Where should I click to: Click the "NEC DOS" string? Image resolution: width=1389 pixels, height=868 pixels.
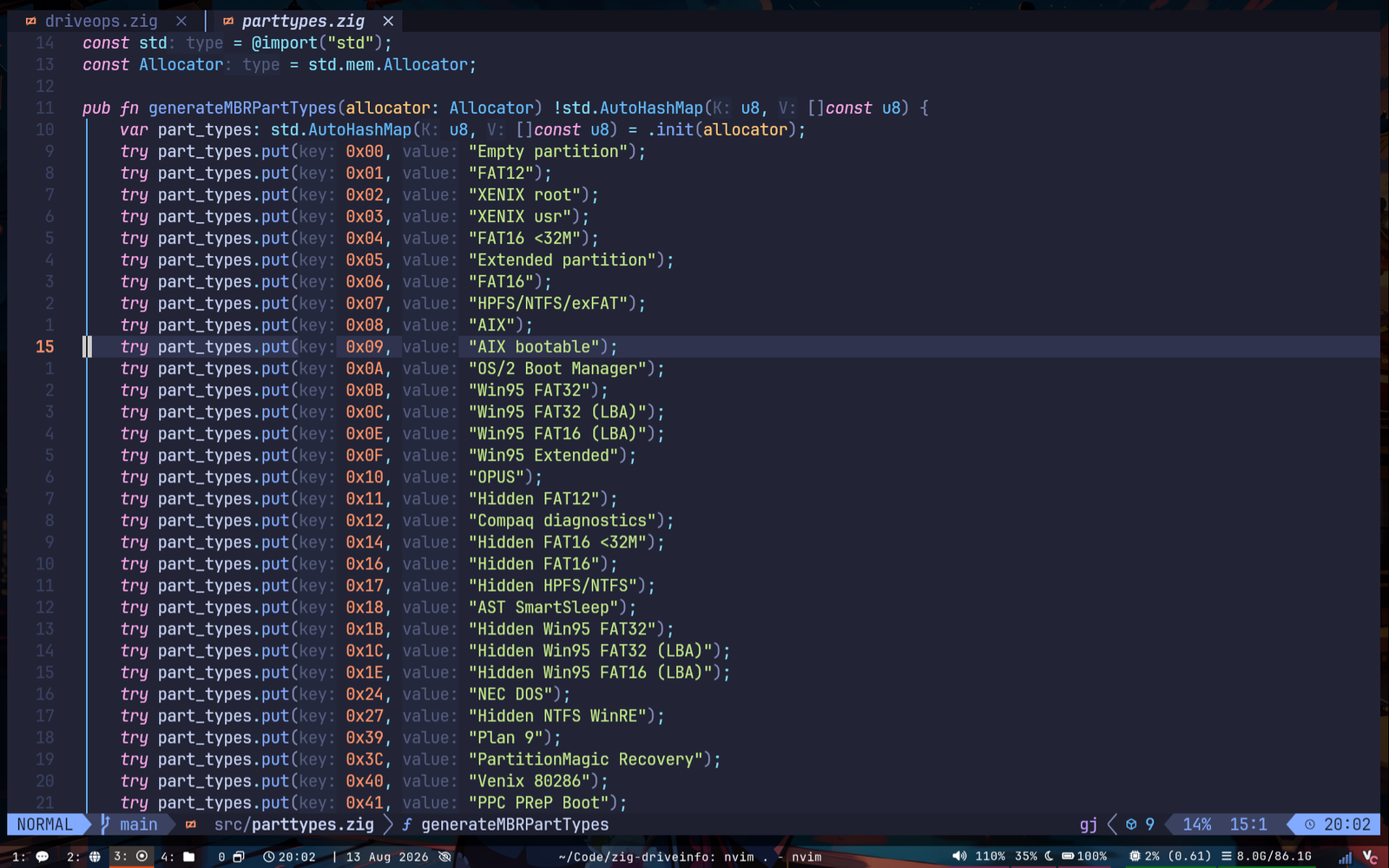[x=510, y=694]
